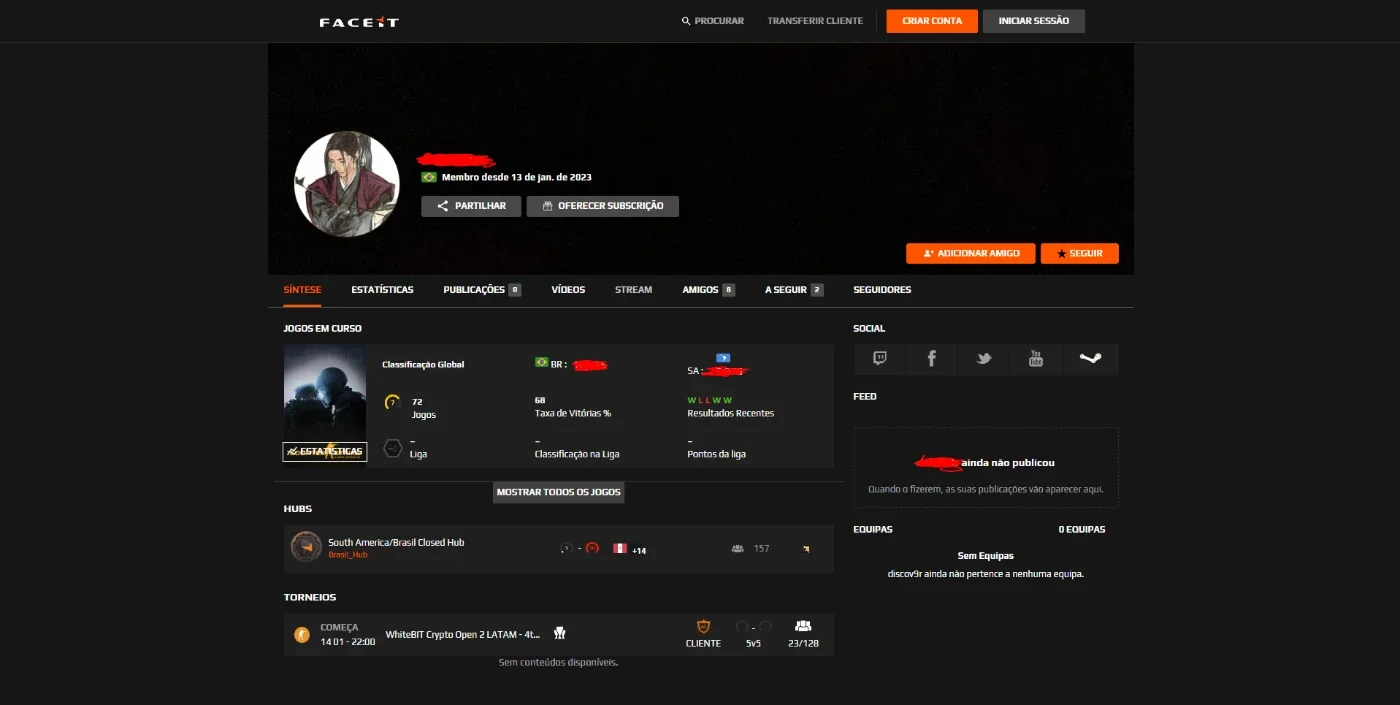1400x705 pixels.
Task: Switch to the SÍNTESE tab
Action: click(x=302, y=290)
